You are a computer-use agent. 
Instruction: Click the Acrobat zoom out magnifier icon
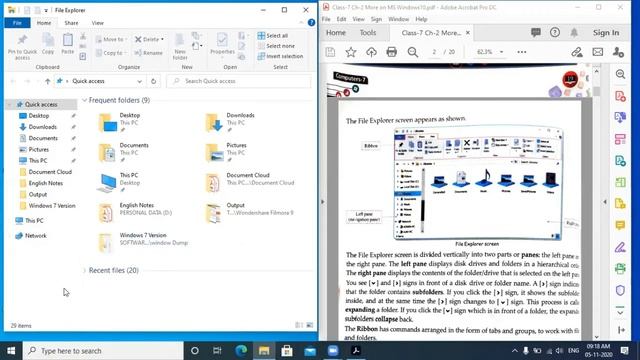413,52
